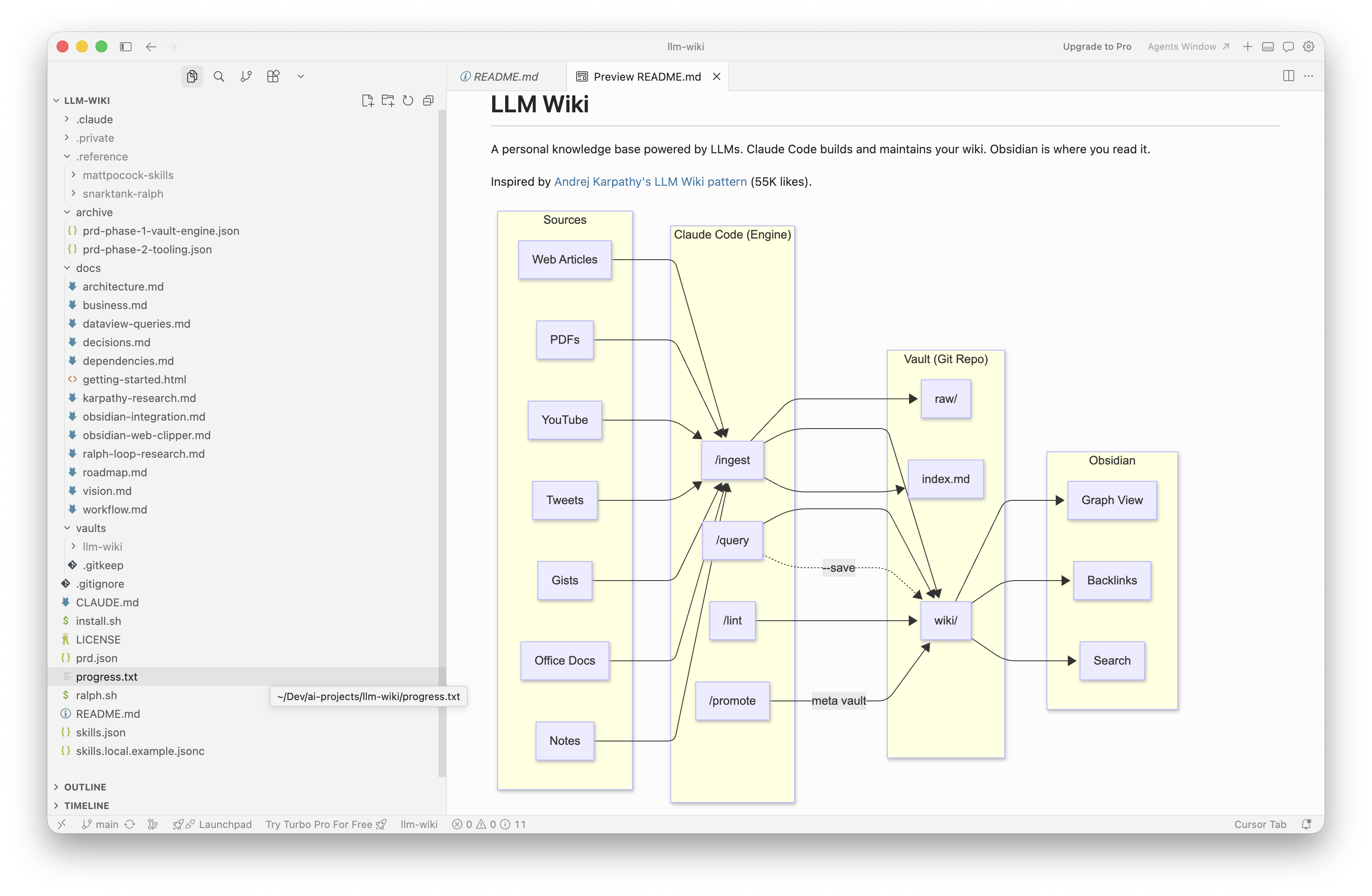Click the main branch indicator
1372x896 pixels.
click(x=100, y=824)
